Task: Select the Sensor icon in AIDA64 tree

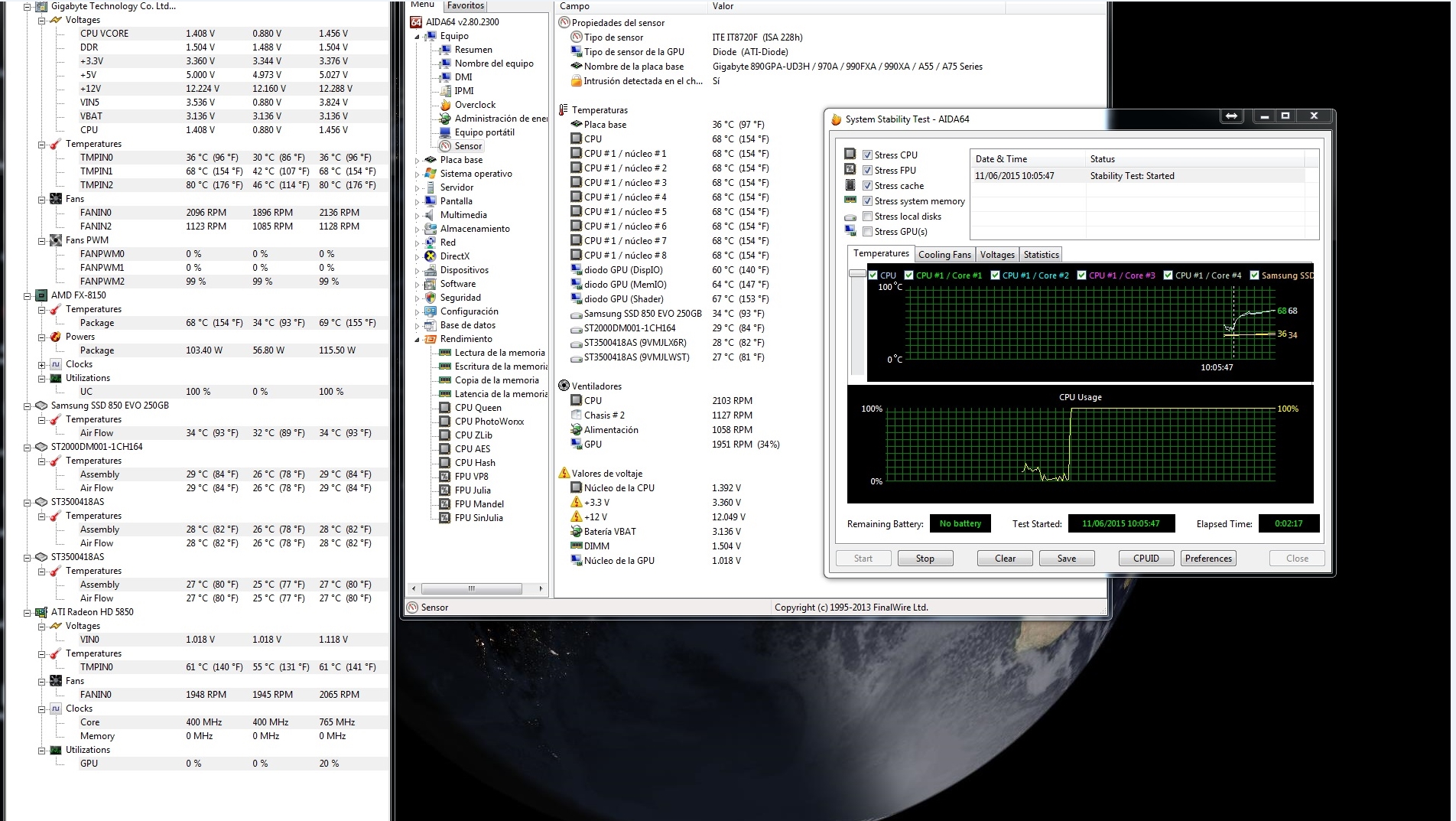Action: pyautogui.click(x=445, y=146)
